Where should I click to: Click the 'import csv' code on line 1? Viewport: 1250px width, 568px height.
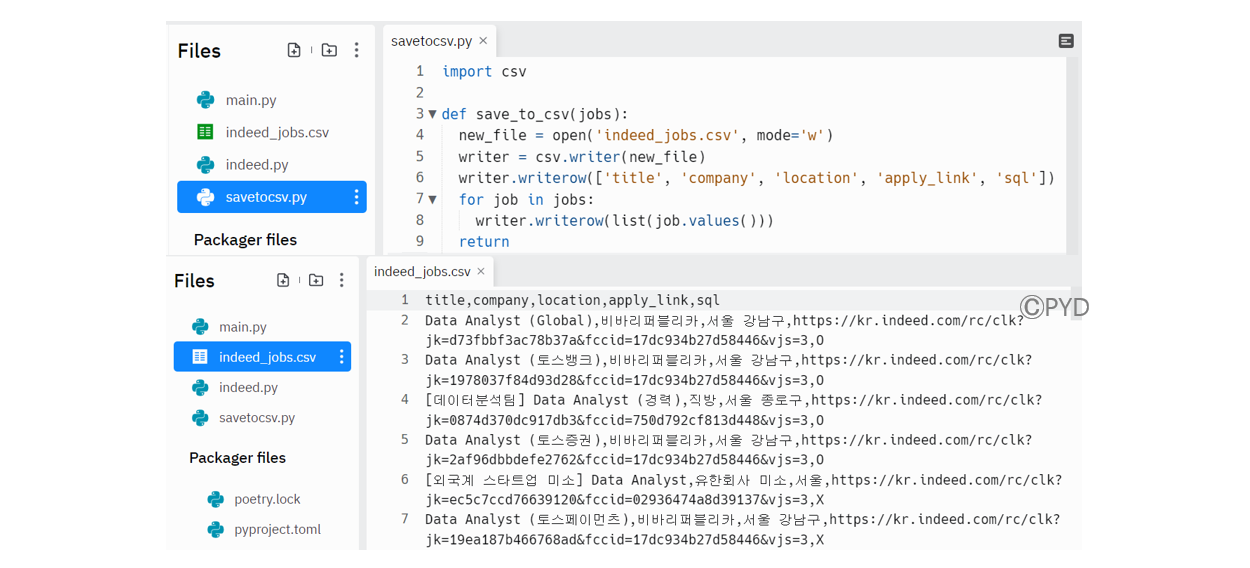click(x=484, y=72)
